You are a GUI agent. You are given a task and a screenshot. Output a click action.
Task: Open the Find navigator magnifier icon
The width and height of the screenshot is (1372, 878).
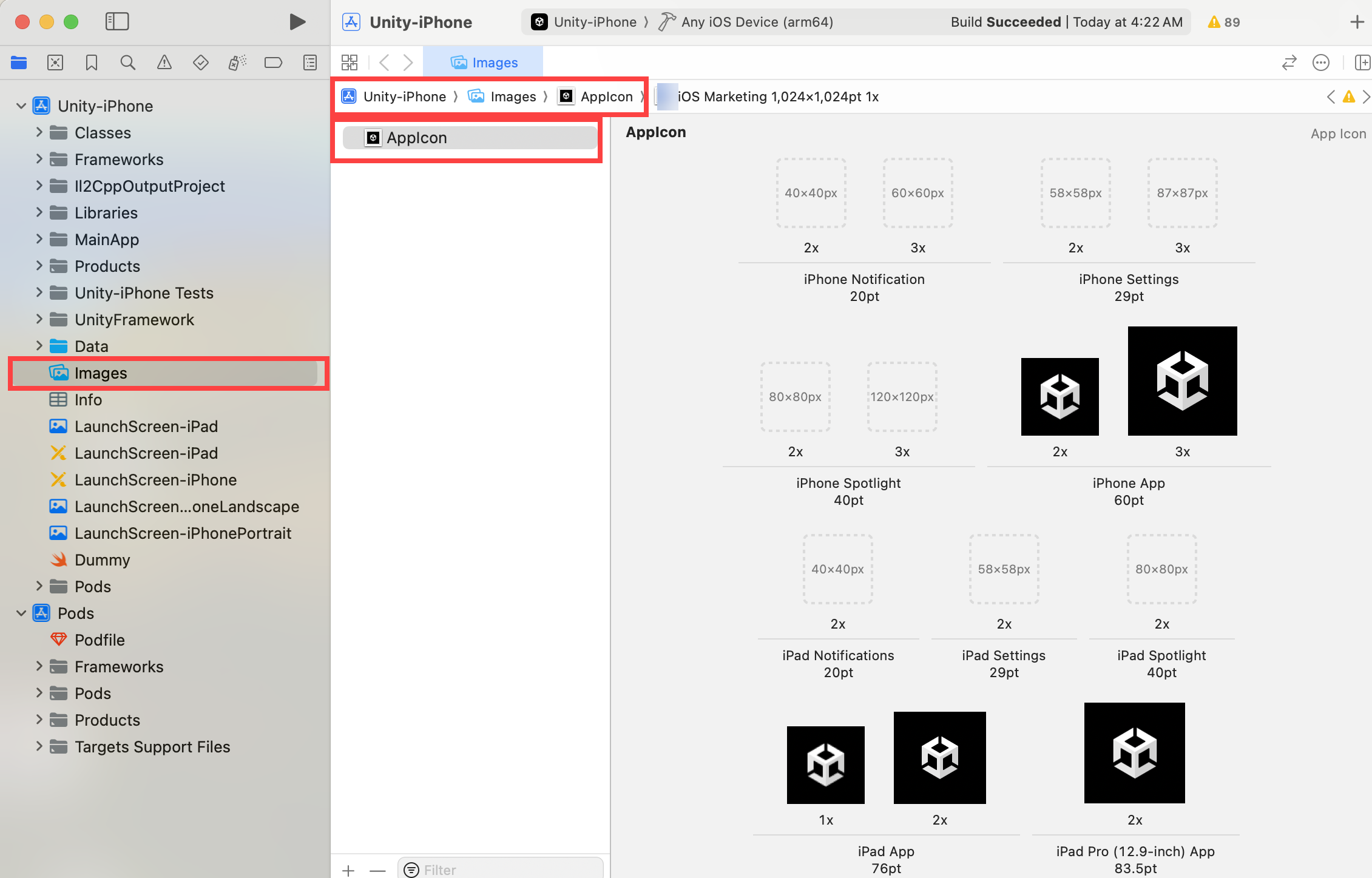pos(127,62)
